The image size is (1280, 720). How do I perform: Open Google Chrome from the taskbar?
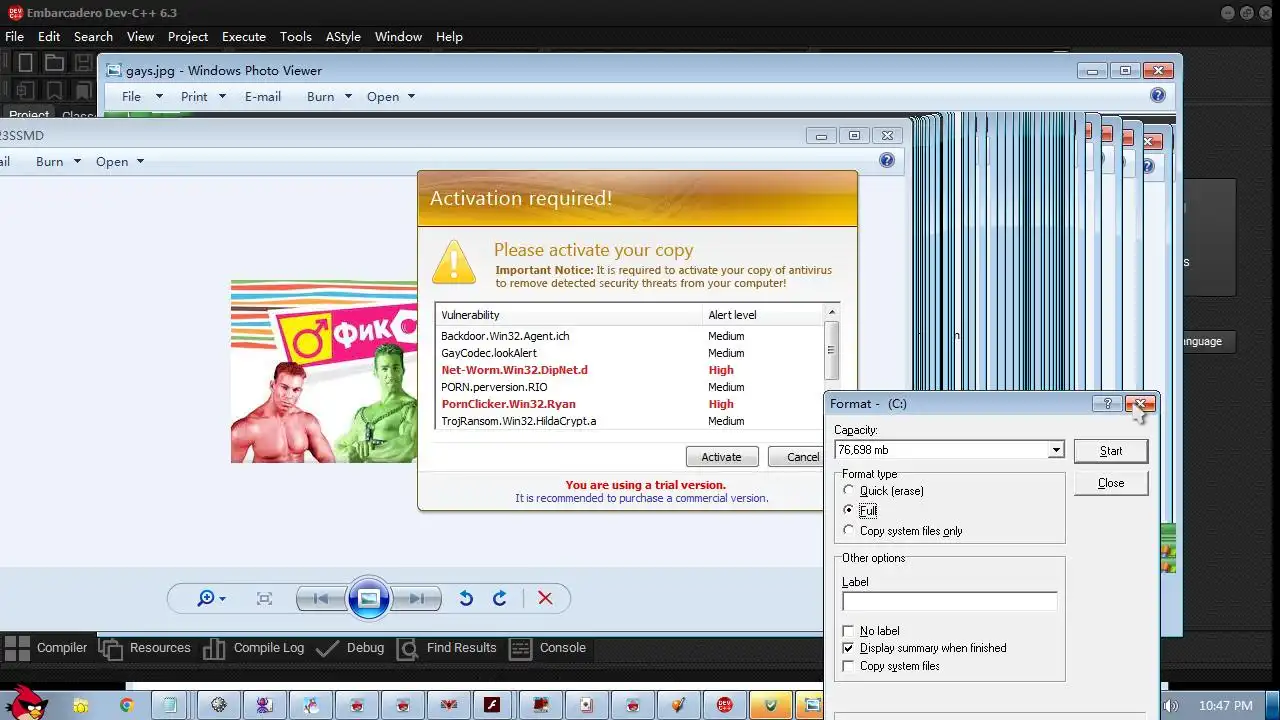(127, 705)
